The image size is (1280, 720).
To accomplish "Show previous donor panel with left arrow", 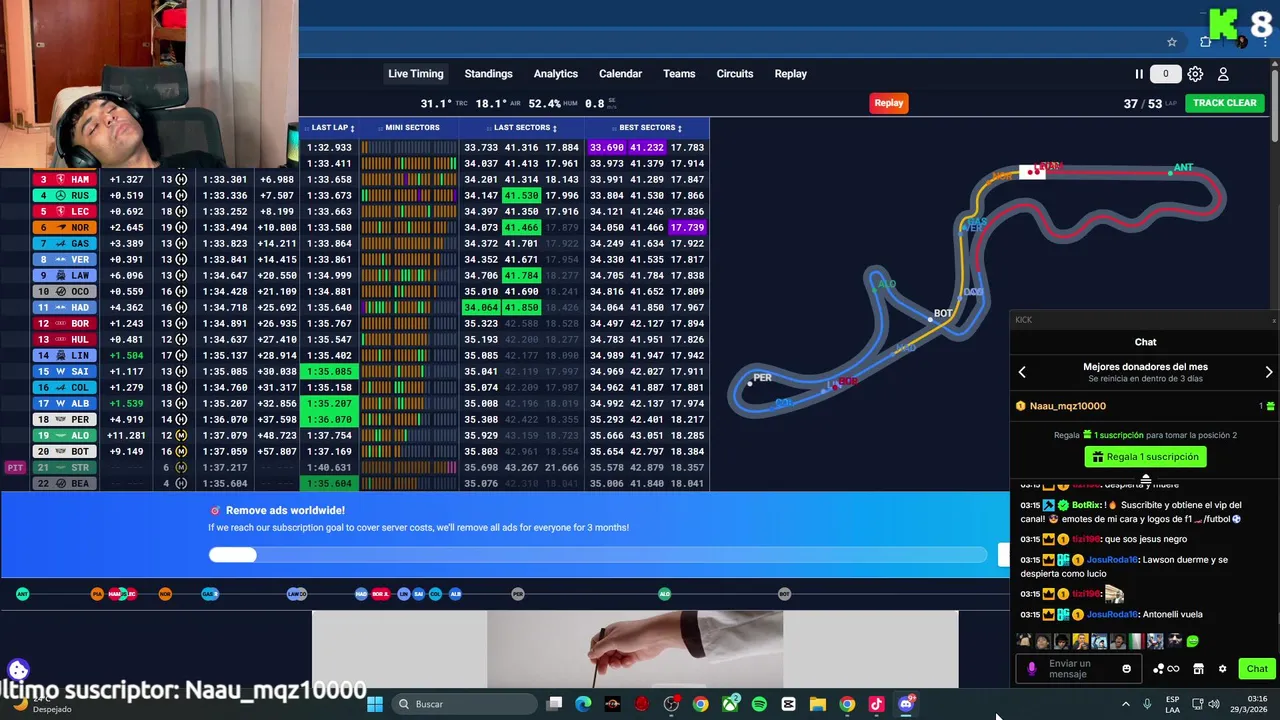I will click(x=1022, y=372).
